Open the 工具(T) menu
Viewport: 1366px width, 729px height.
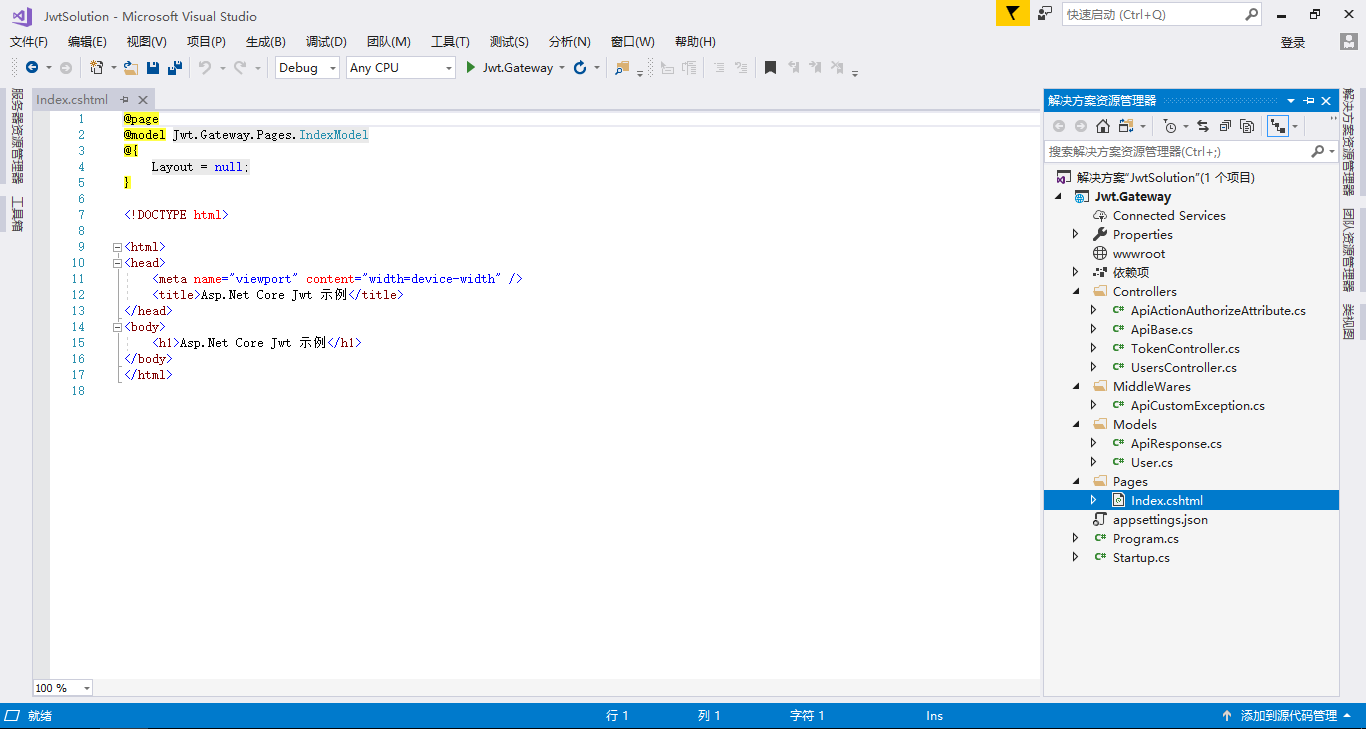point(450,41)
